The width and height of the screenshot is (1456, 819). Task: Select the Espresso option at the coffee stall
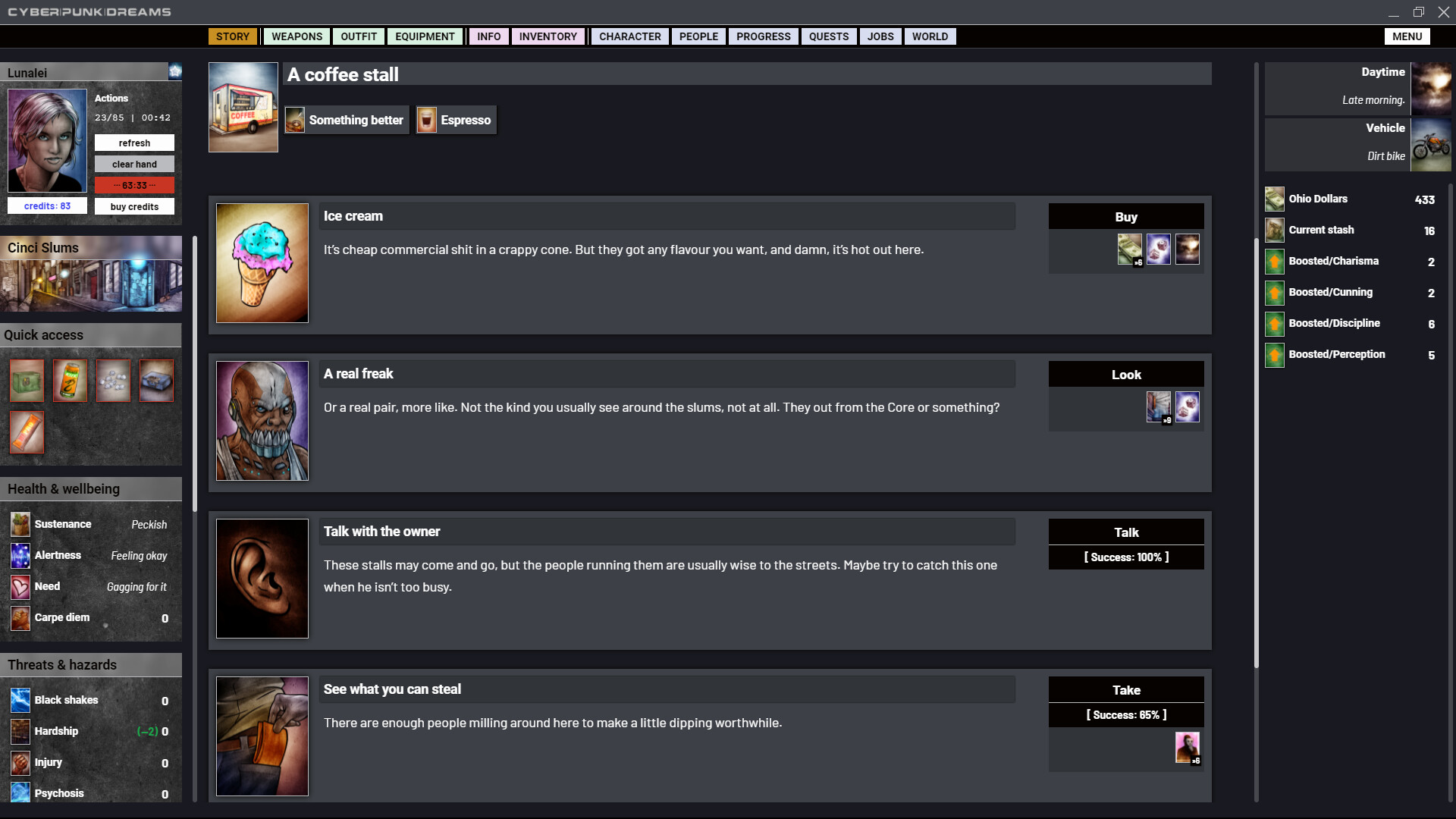tap(455, 120)
